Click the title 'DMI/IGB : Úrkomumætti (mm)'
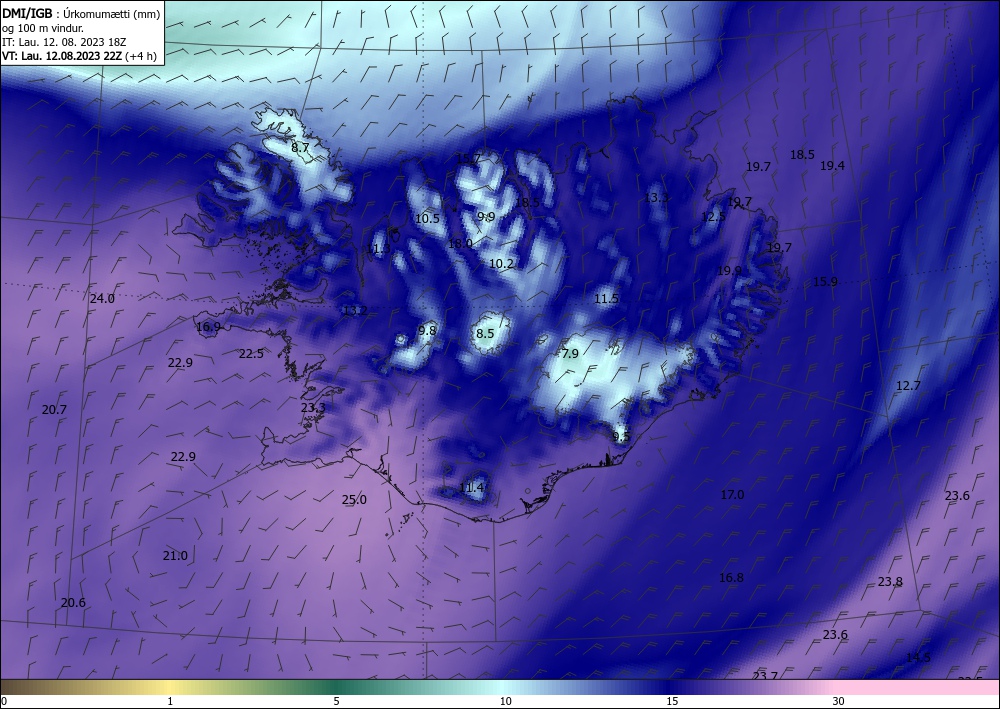Screen dimensions: 1000x709 [x=81, y=14]
